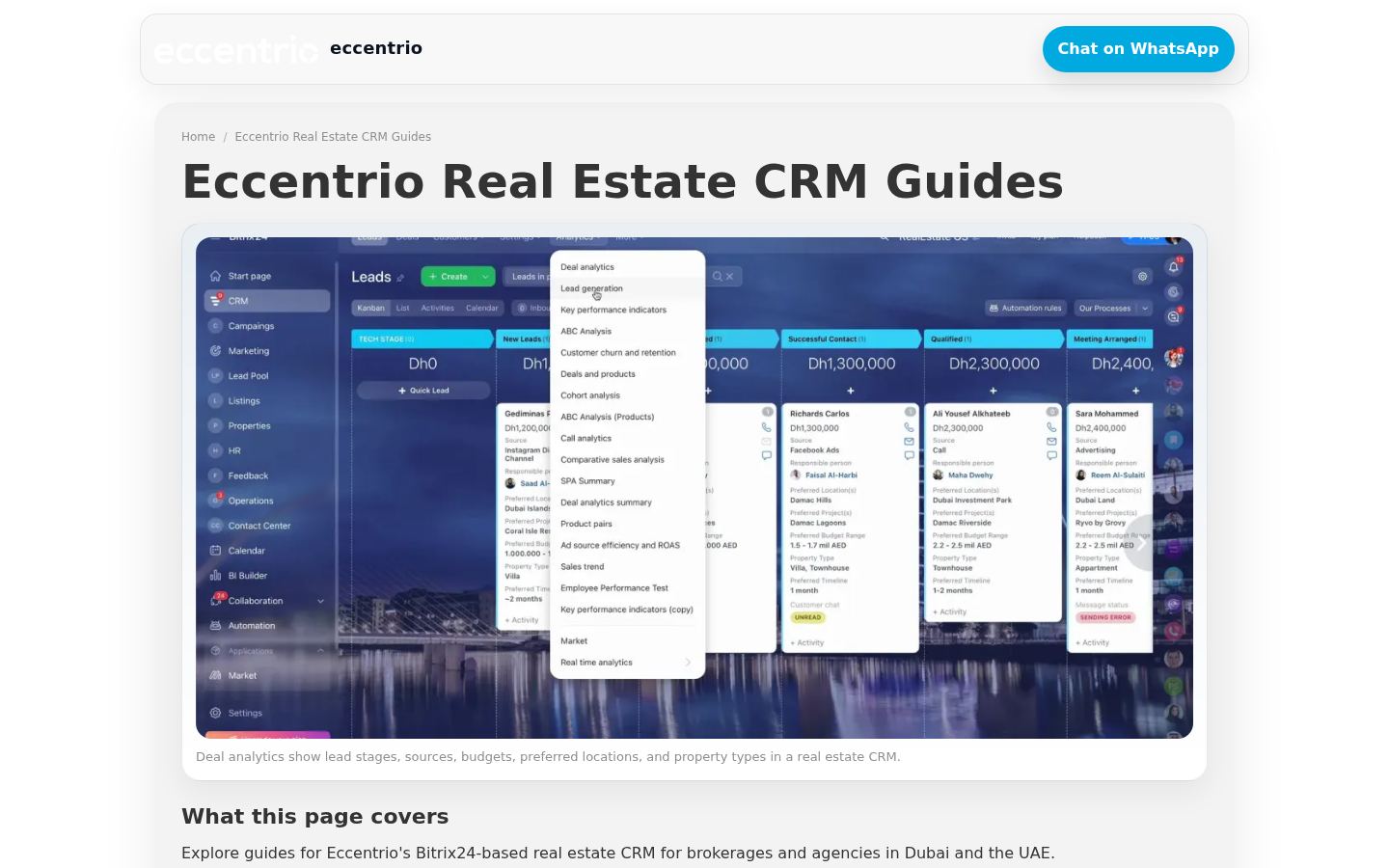Click the search magnifier in Leads filter
1389x868 pixels.
tap(717, 277)
